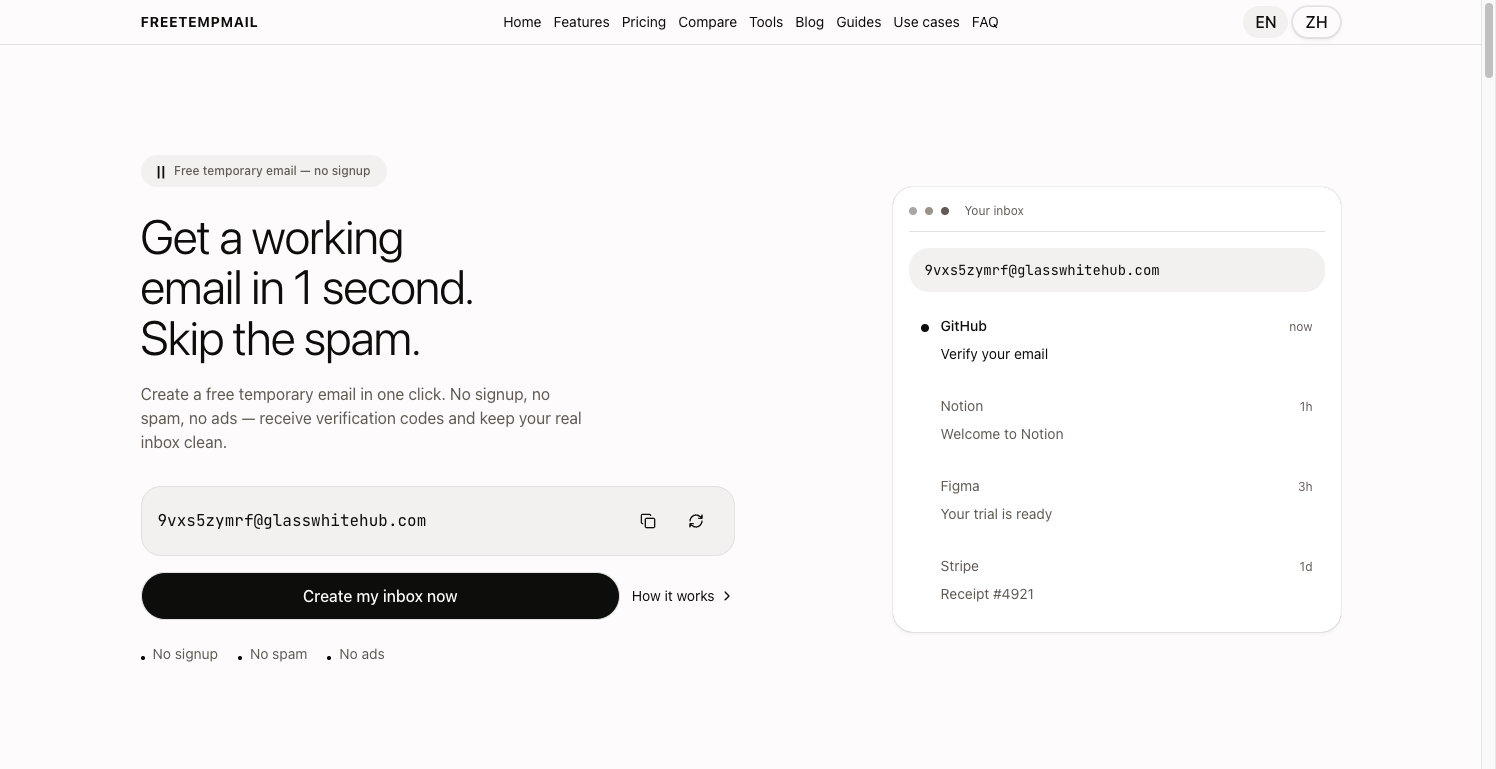Click the Verify your email subject
Screen dimensions: 1496x769
click(994, 354)
